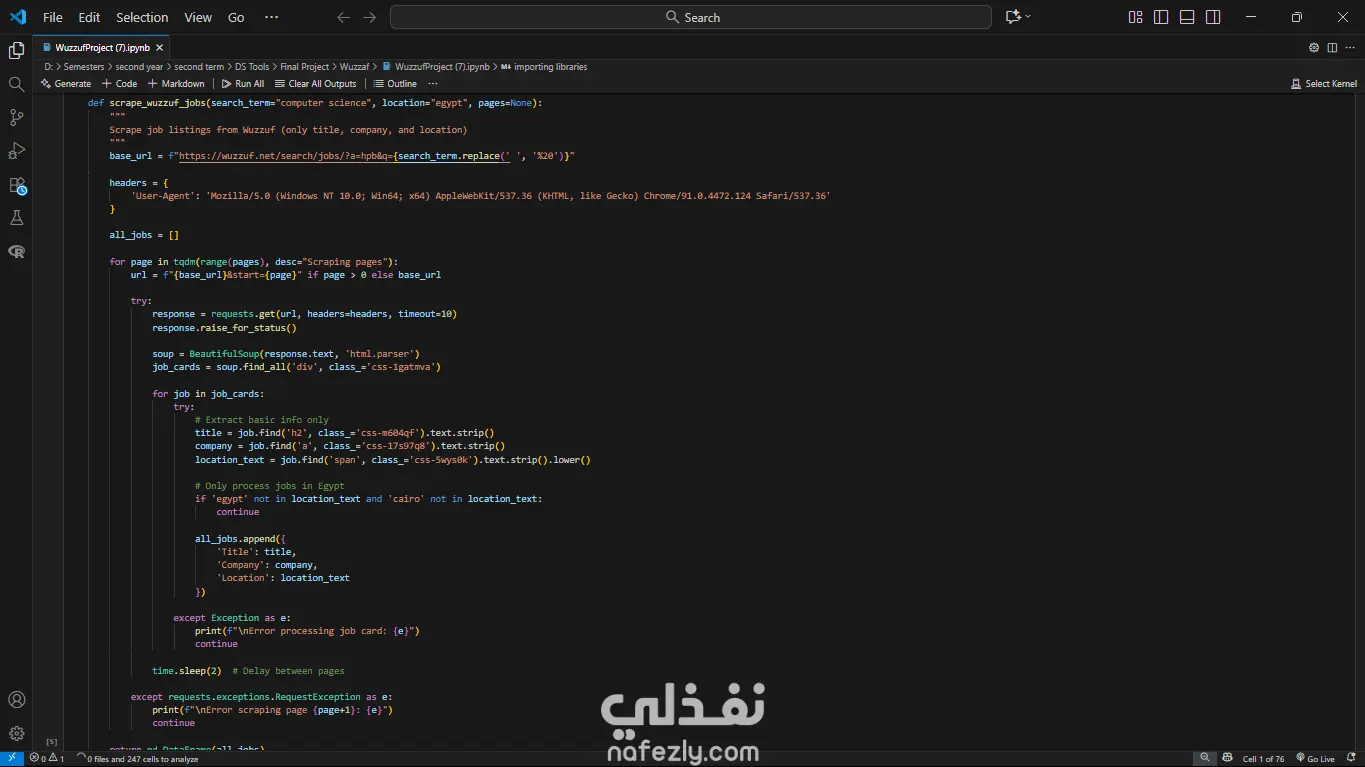Split the notebook editor to the right
The width and height of the screenshot is (1365, 767).
[1332, 47]
